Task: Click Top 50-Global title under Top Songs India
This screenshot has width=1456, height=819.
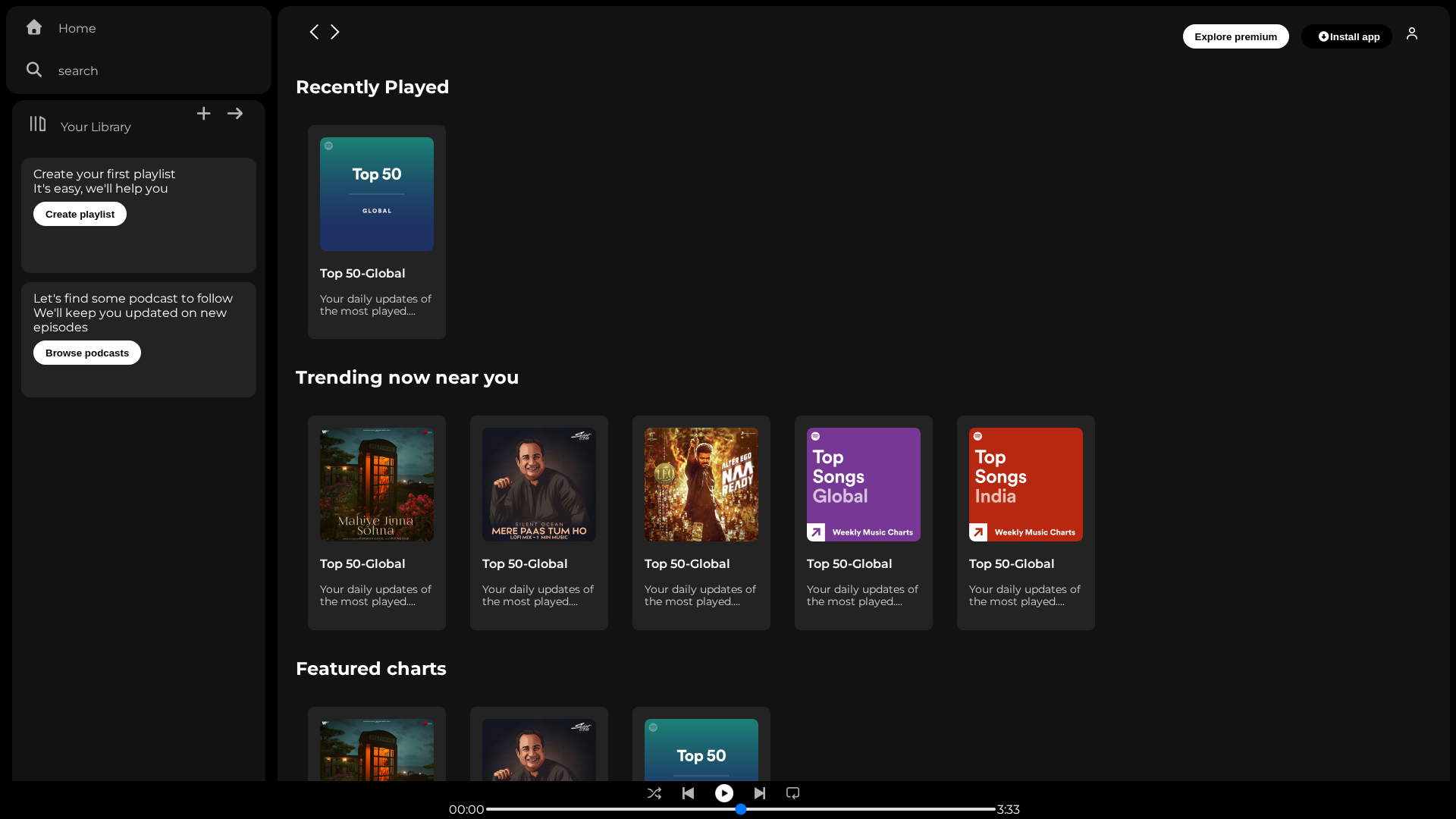Action: [x=1012, y=563]
